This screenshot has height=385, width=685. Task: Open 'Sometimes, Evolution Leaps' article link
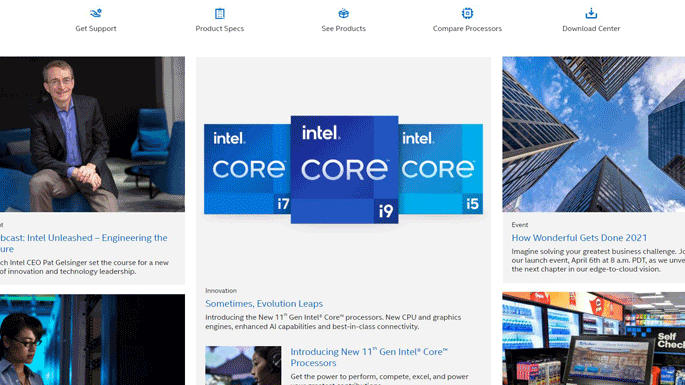264,303
